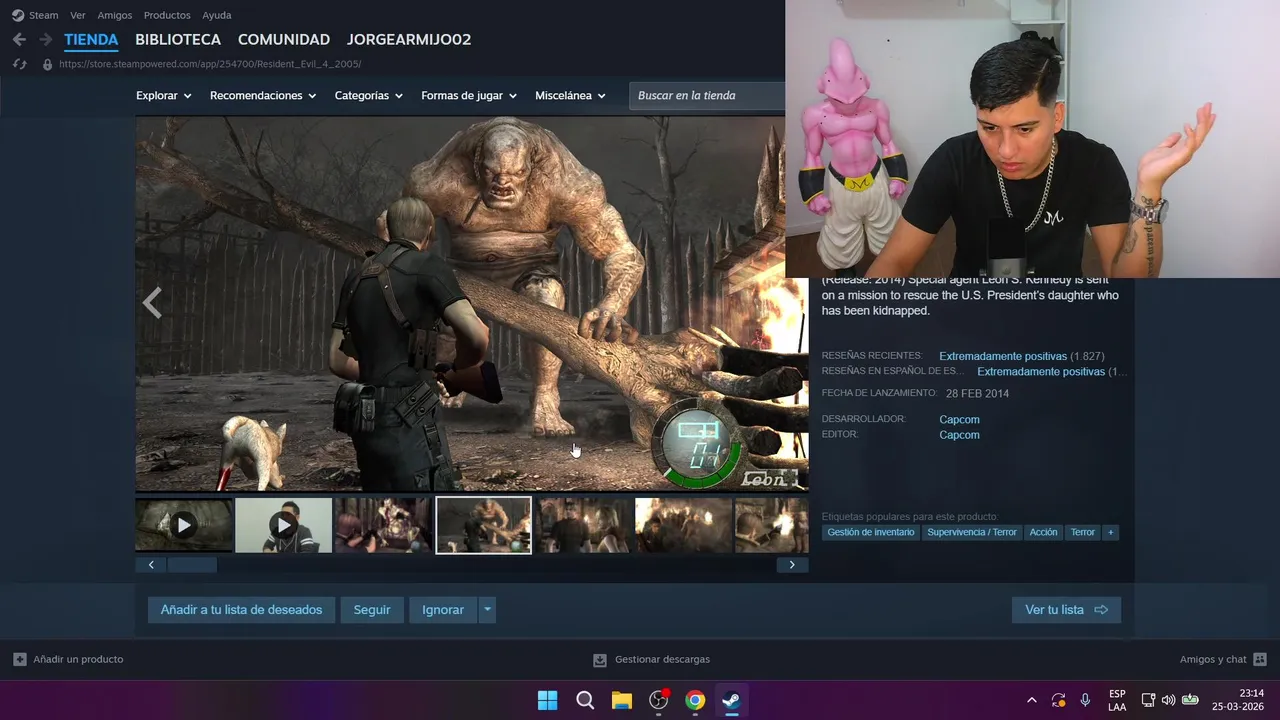Open the Ayuda menu
The image size is (1280, 720).
click(x=217, y=15)
